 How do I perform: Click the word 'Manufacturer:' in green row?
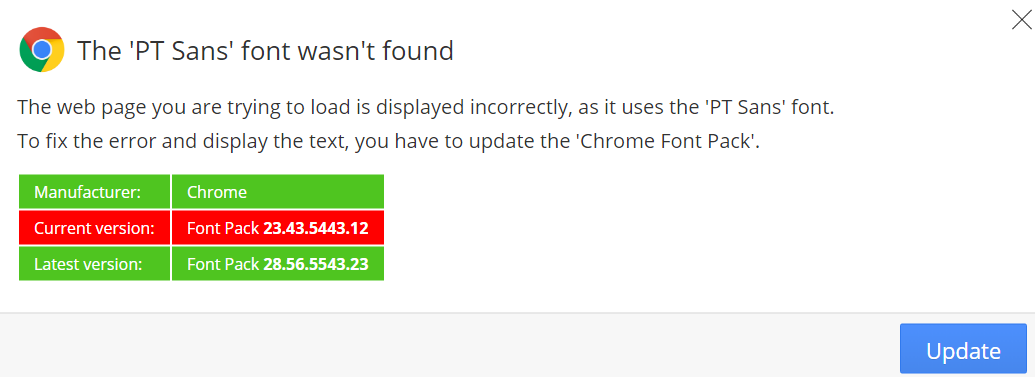pyautogui.click(x=87, y=192)
